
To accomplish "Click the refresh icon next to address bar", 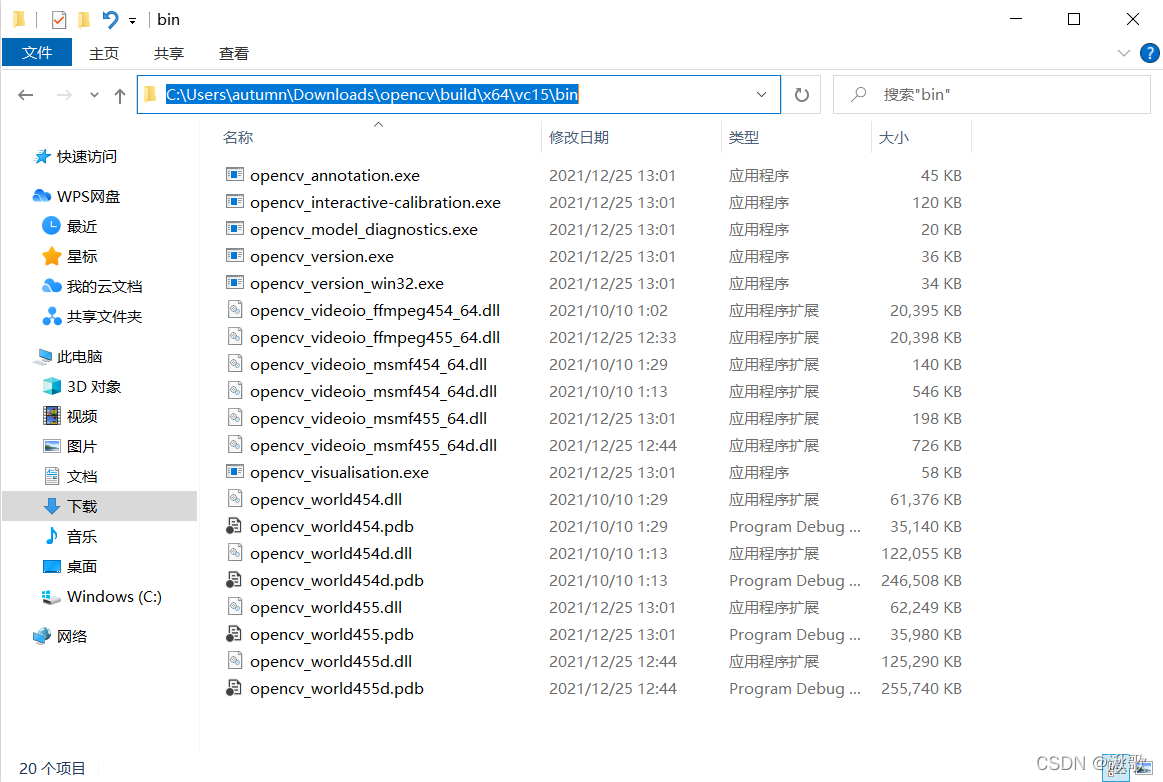I will (x=801, y=94).
